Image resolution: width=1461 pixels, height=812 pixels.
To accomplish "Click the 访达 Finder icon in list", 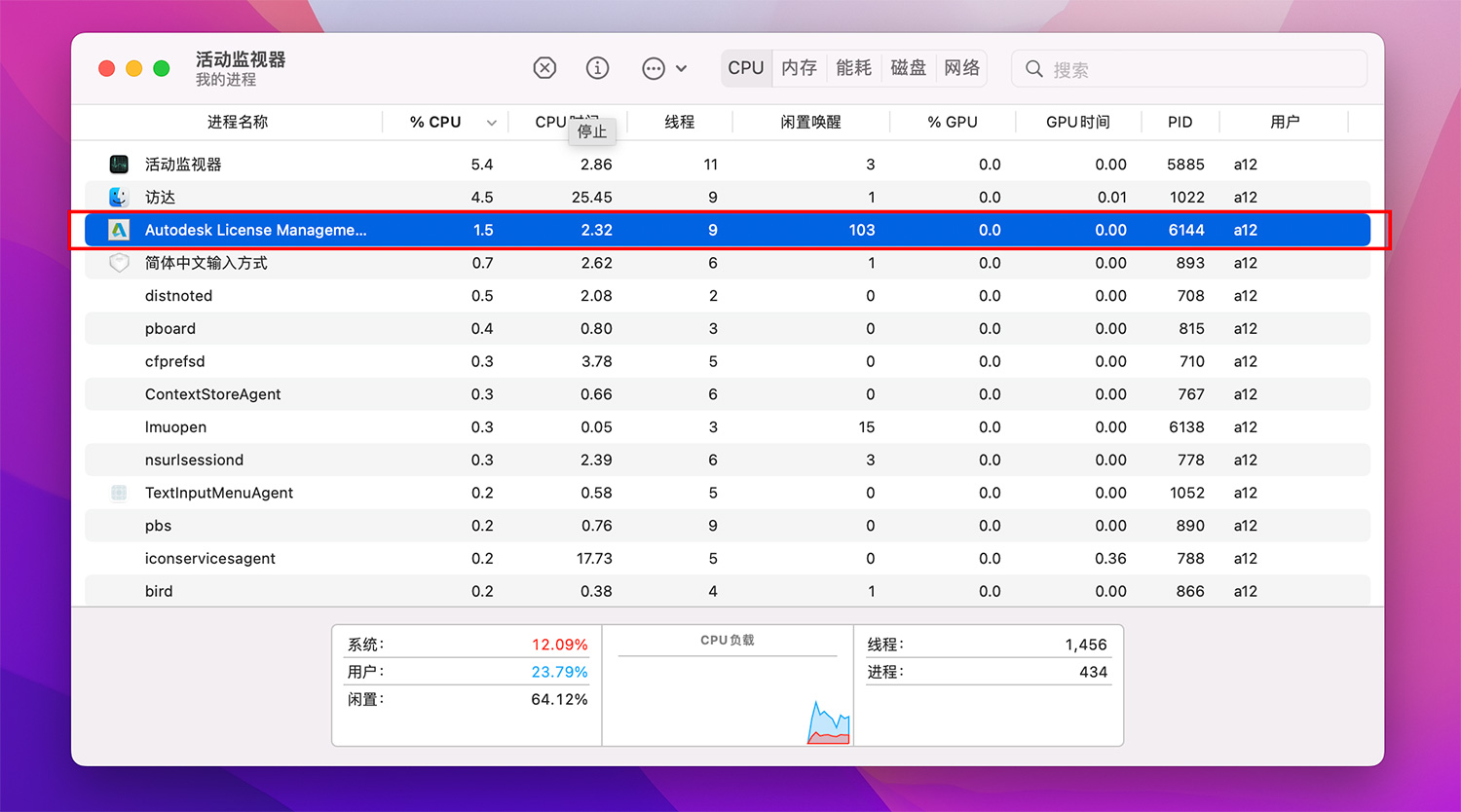I will [x=119, y=197].
